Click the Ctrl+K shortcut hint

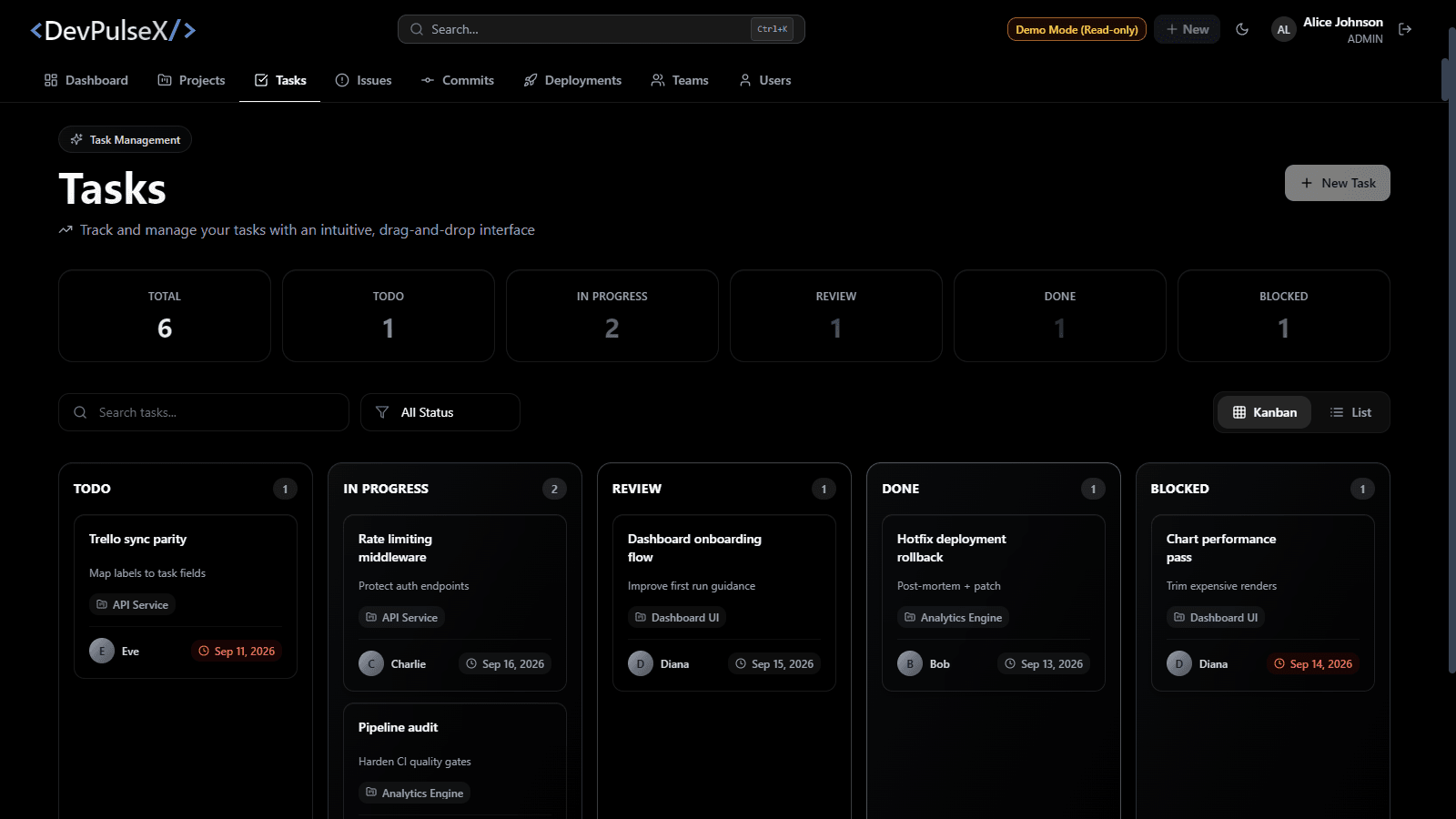[773, 29]
